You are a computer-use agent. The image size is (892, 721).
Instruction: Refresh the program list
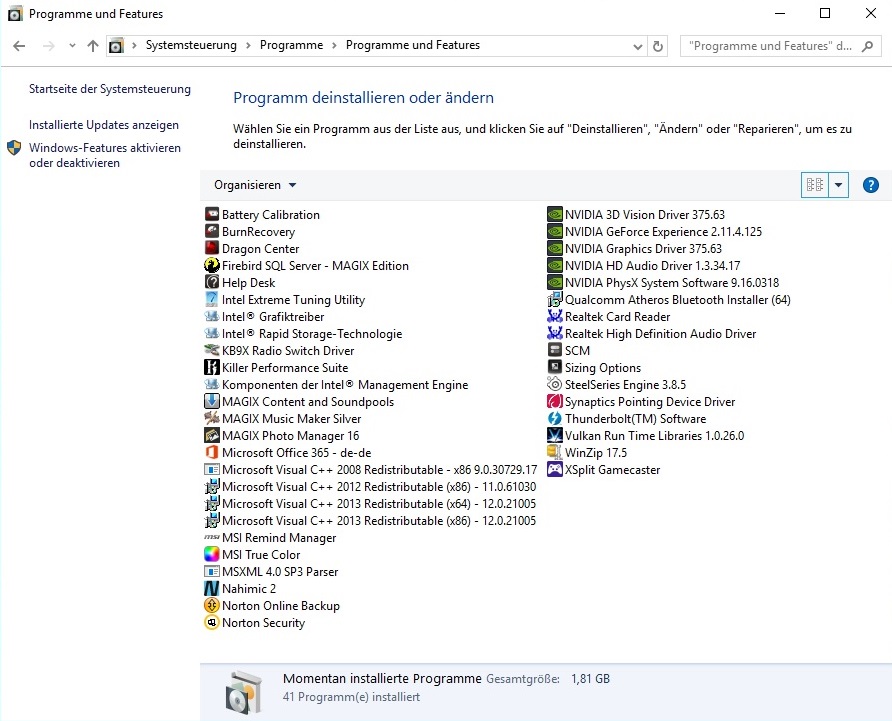[658, 46]
